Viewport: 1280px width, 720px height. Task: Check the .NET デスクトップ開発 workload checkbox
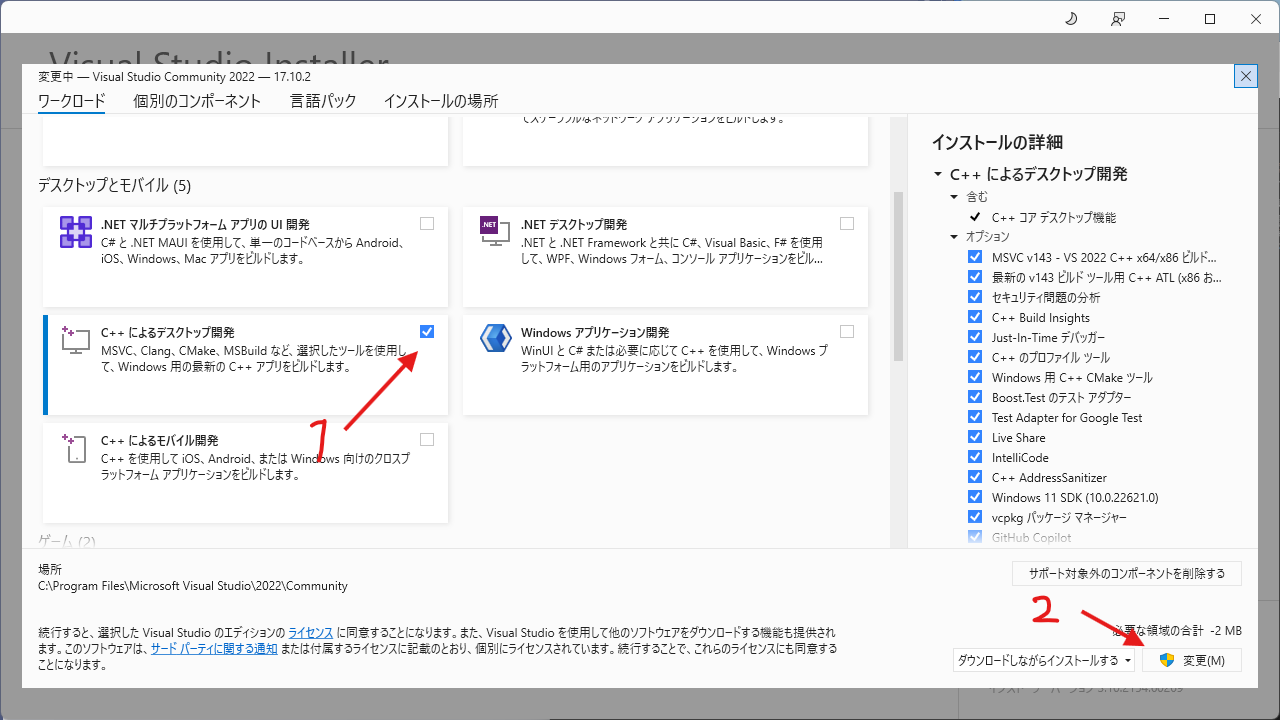click(847, 224)
